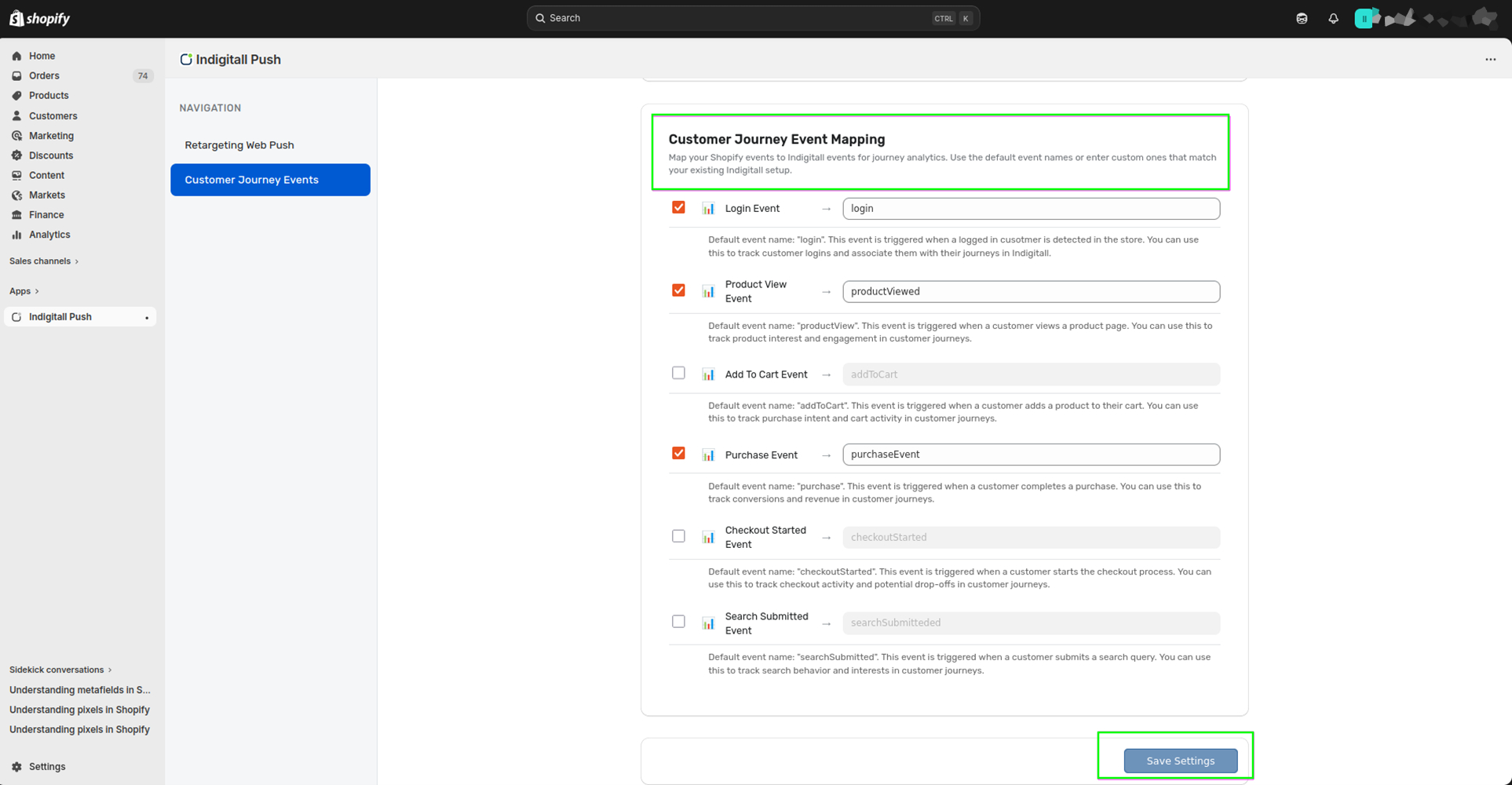Click the purchaseEvent name field

(x=1031, y=455)
